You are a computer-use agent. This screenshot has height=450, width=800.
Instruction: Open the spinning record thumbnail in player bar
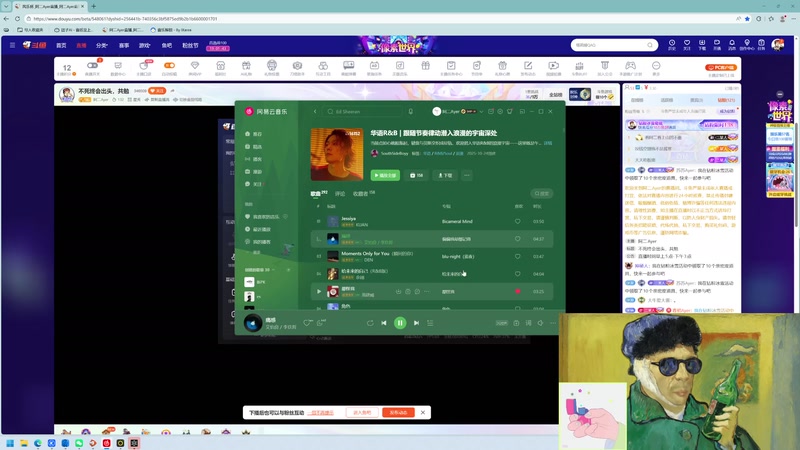(x=253, y=323)
